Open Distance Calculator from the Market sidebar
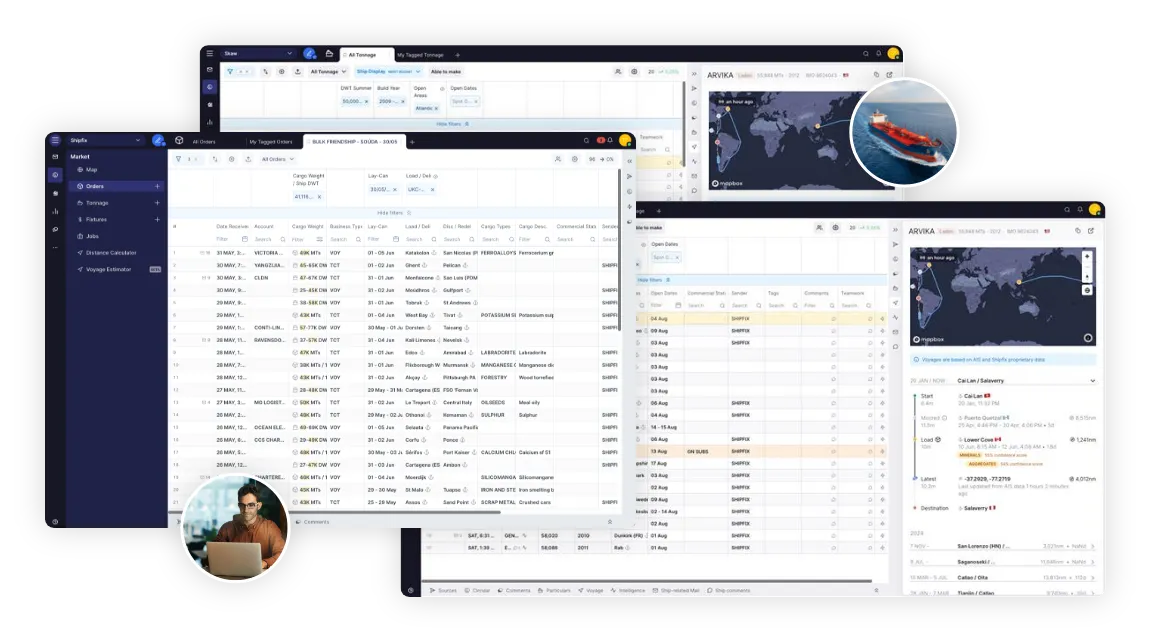Image resolution: width=1151 pixels, height=642 pixels. pyautogui.click(x=110, y=252)
